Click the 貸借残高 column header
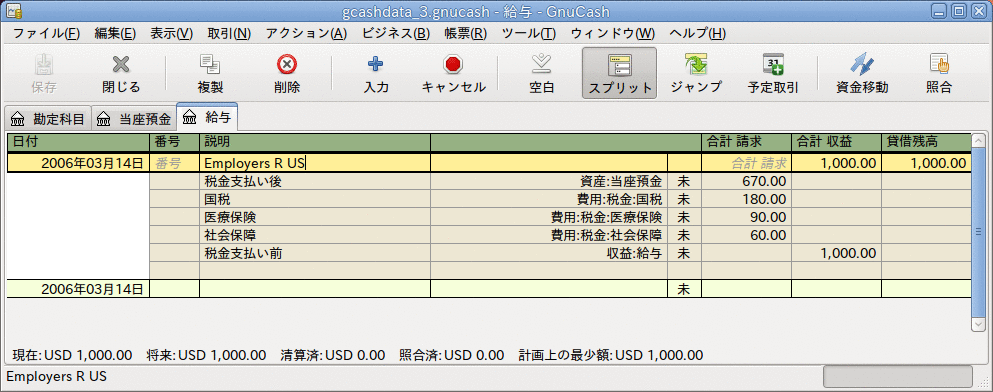 [925, 142]
